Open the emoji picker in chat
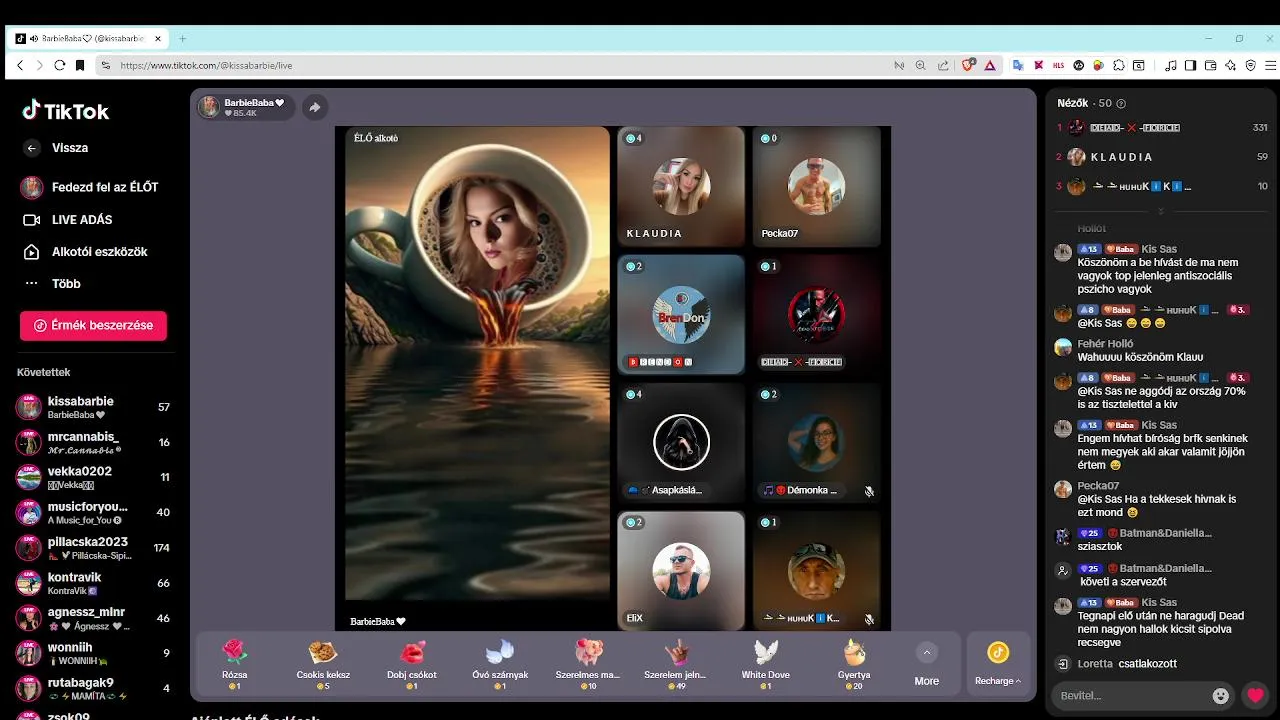This screenshot has width=1280, height=720. [x=1220, y=695]
